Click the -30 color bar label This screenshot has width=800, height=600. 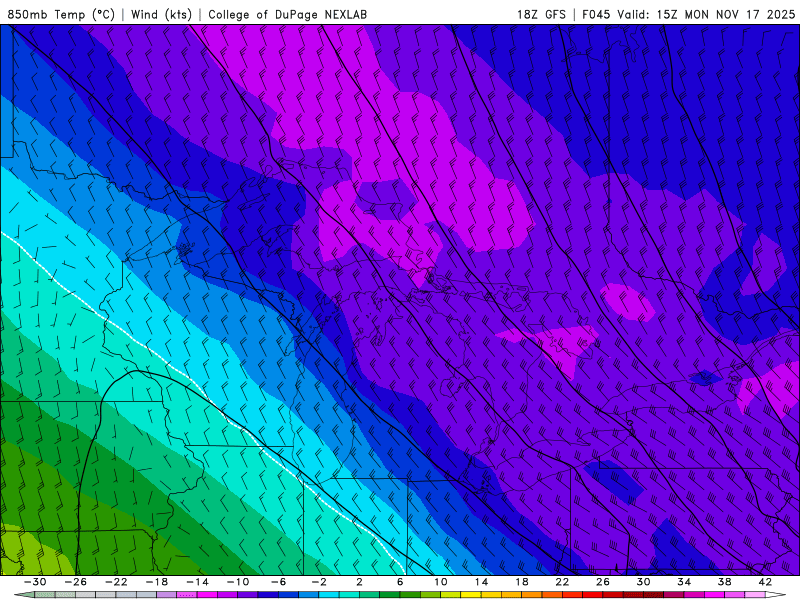tap(35, 582)
